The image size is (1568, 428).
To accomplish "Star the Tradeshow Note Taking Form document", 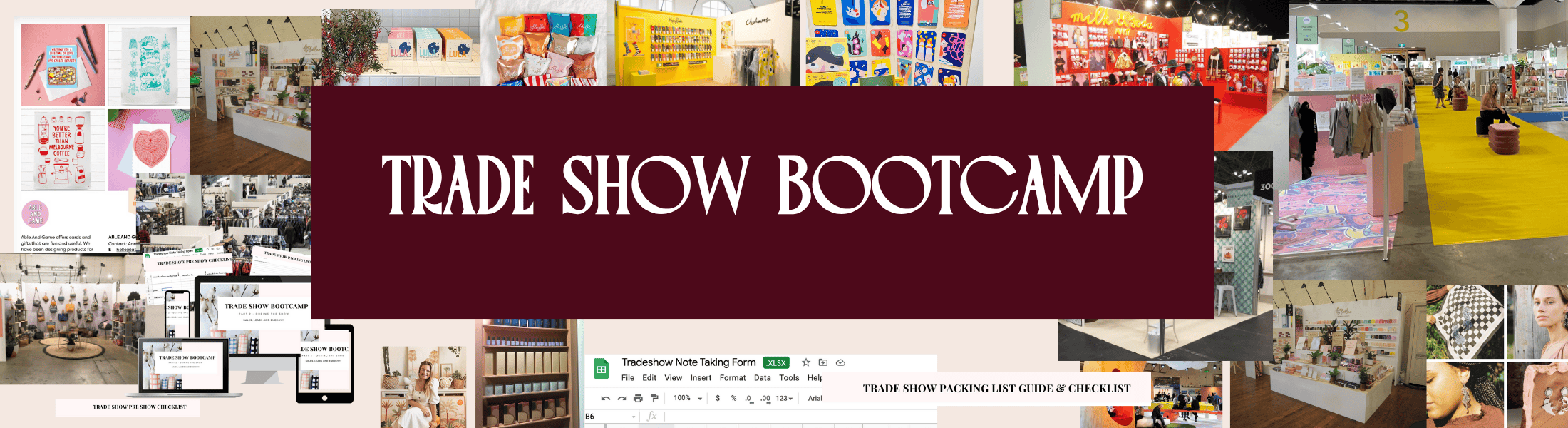I will click(x=806, y=362).
